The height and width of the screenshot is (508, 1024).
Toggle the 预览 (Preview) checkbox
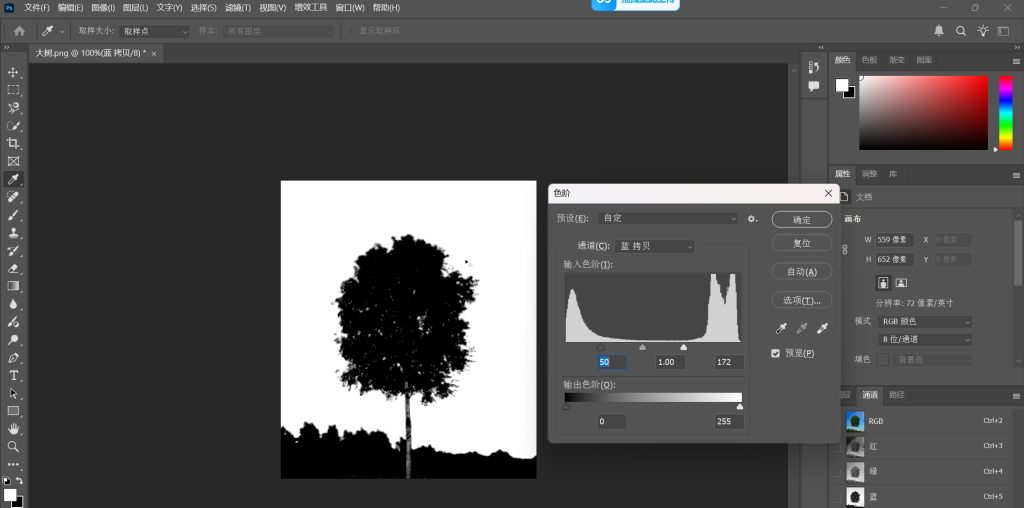[x=776, y=353]
